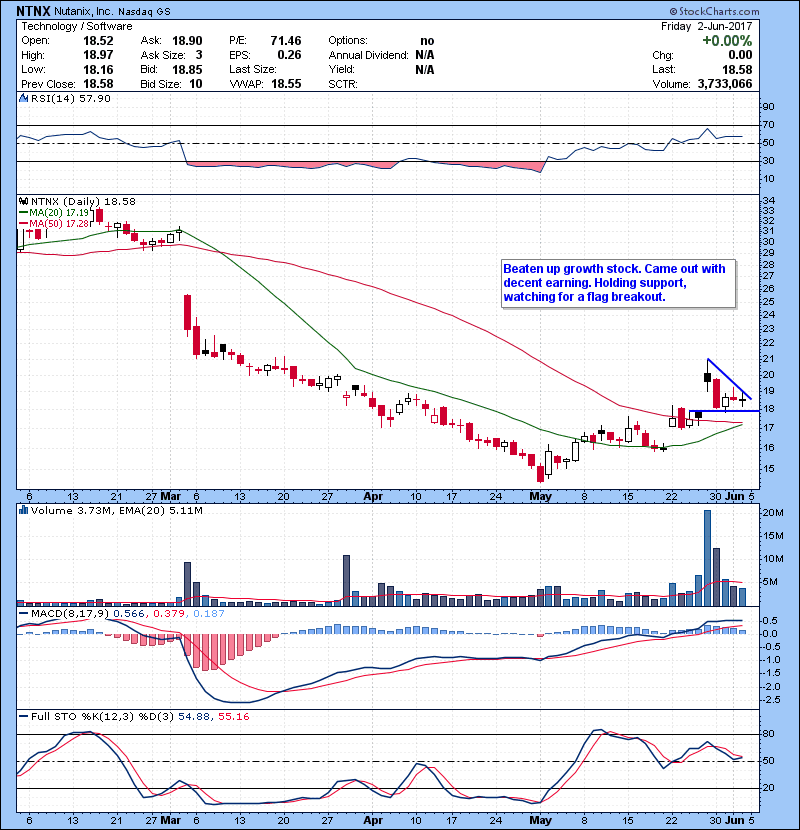Click the Bid price 18.85
Screen dimensions: 800x830
187,69
